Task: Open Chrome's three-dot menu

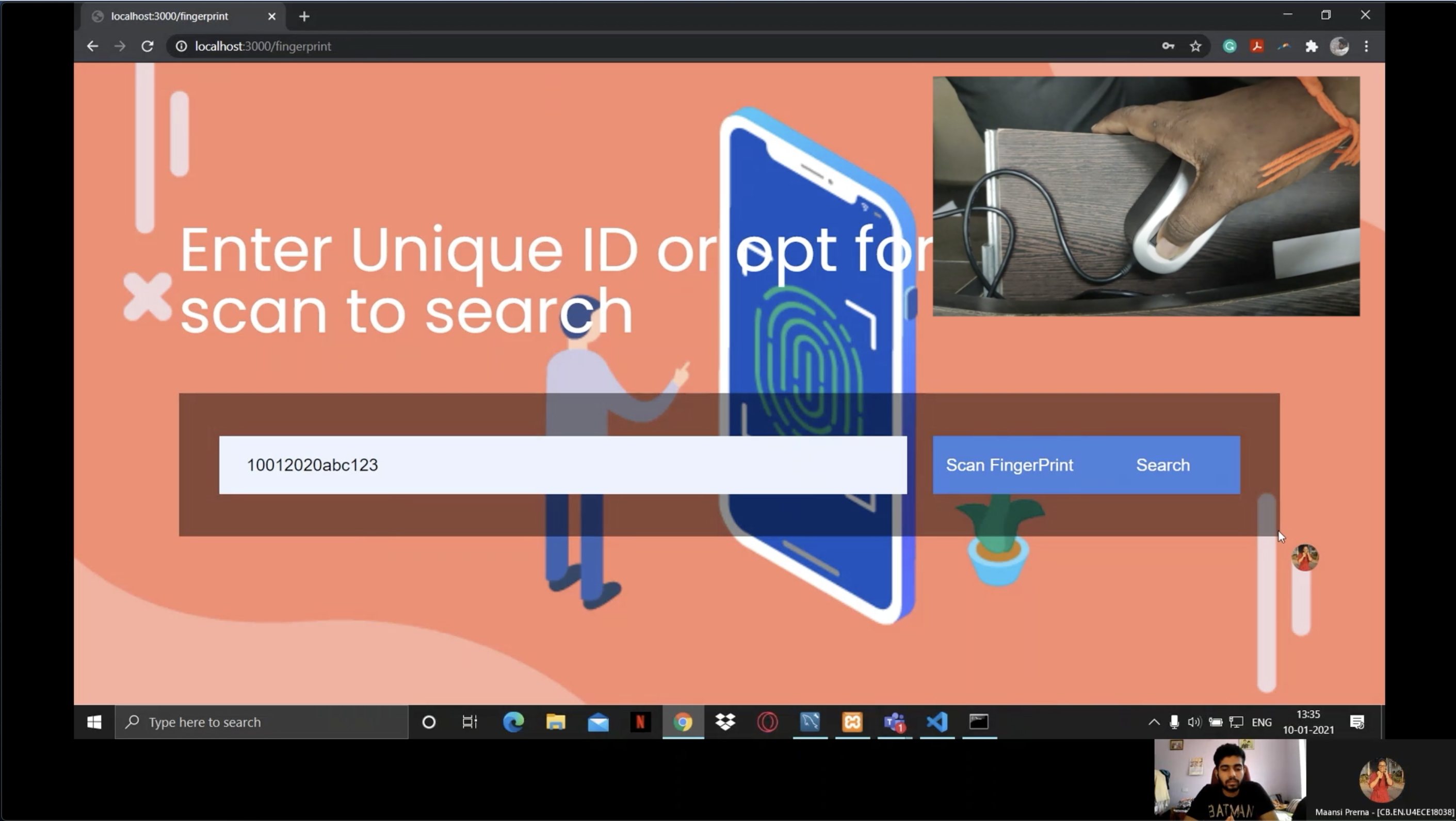Action: pyautogui.click(x=1366, y=46)
